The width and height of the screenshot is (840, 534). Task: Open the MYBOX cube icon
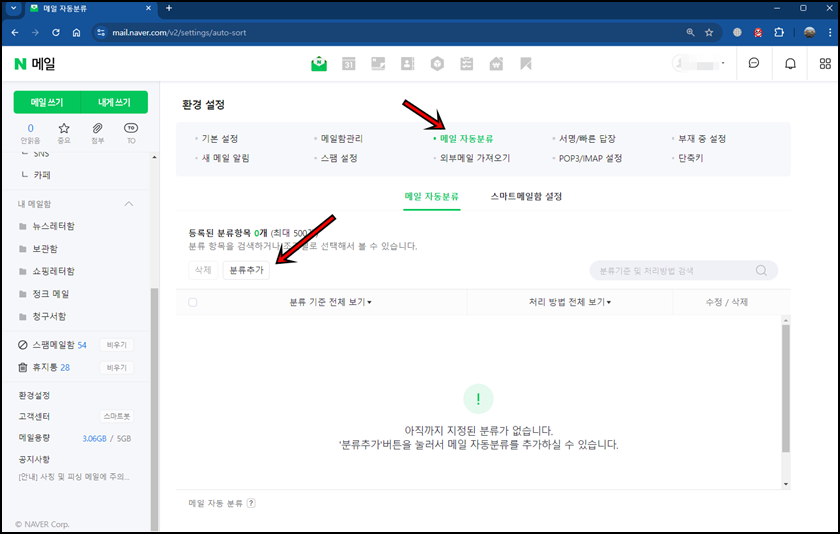[x=437, y=64]
